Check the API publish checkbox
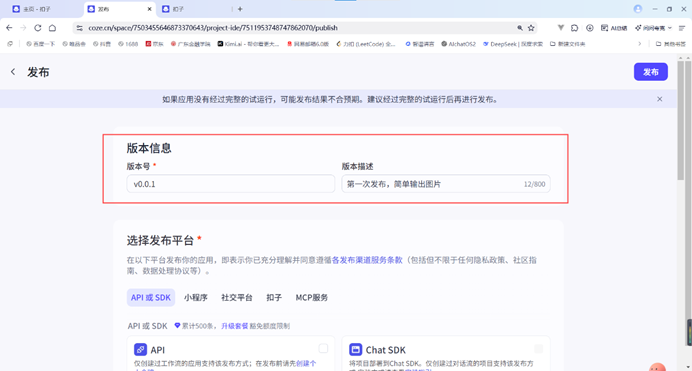The width and height of the screenshot is (692, 371). click(x=323, y=349)
